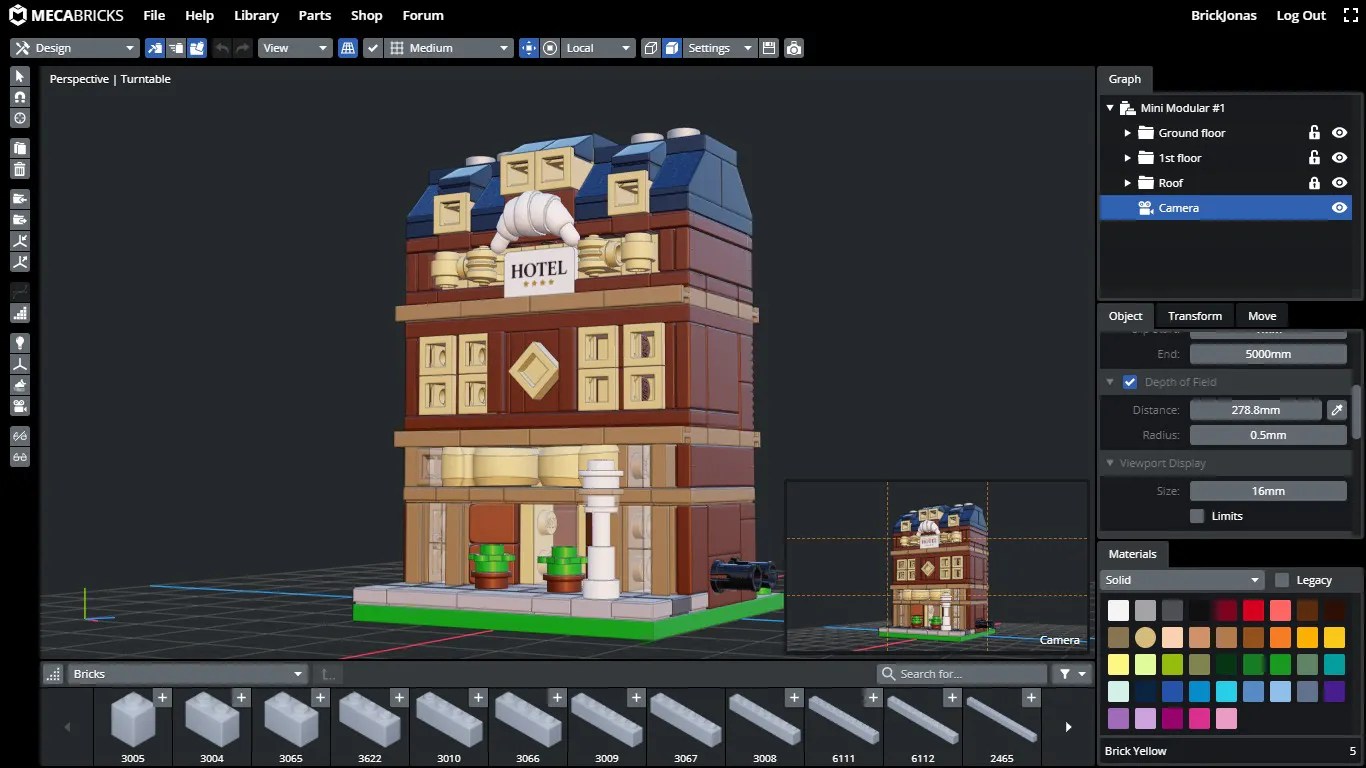The image size is (1366, 768).
Task: Toggle visibility of 1st floor folder
Action: [x=1339, y=158]
